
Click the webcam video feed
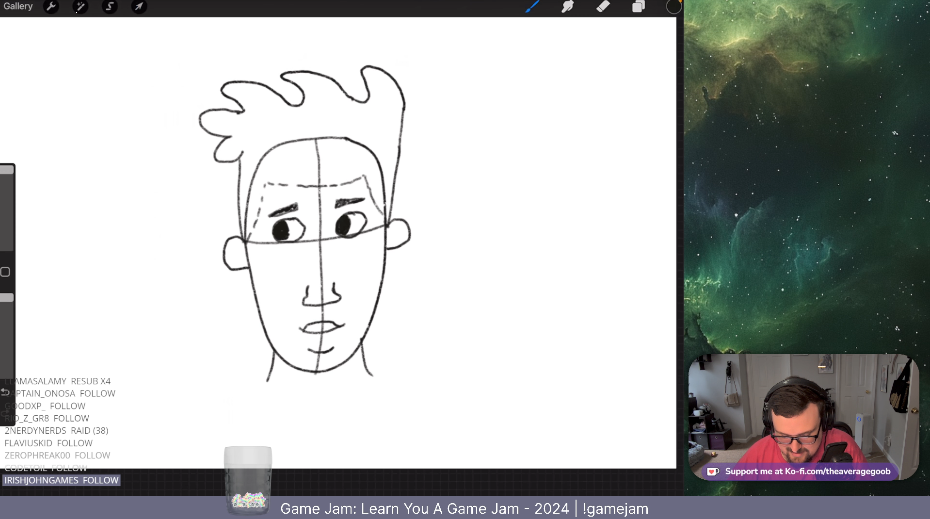(x=802, y=408)
